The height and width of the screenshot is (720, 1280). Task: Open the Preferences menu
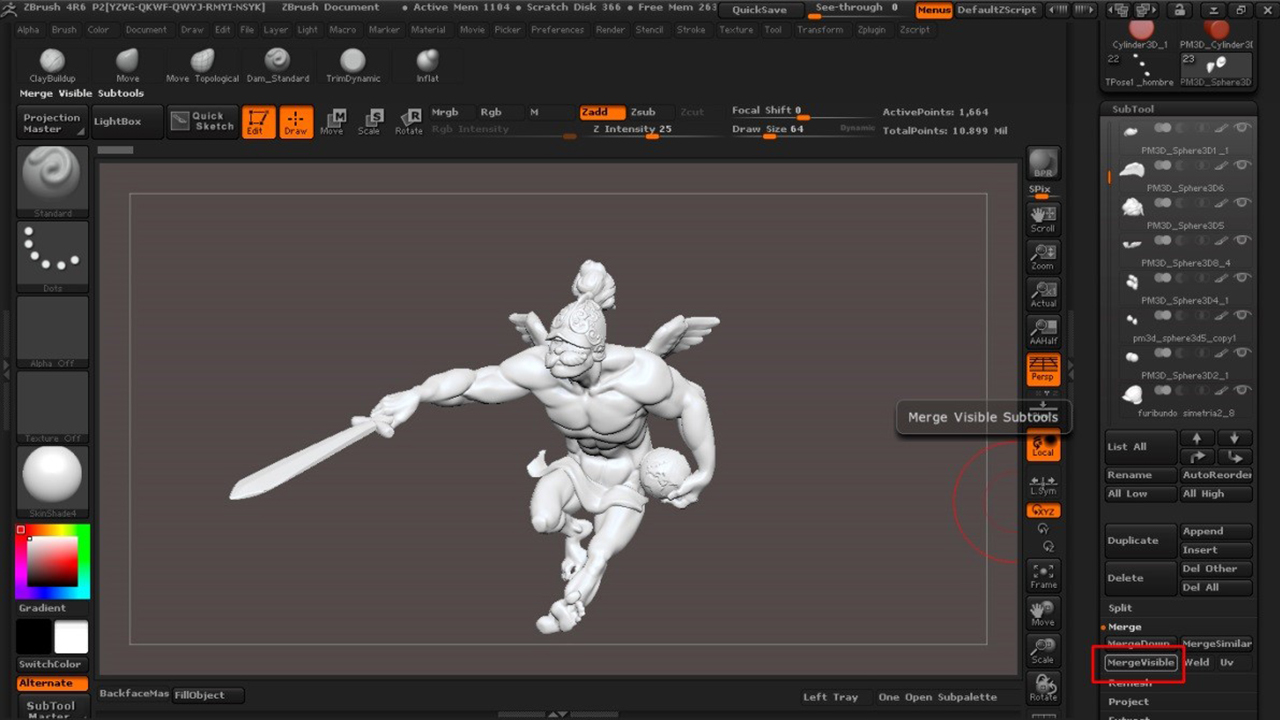[x=557, y=30]
